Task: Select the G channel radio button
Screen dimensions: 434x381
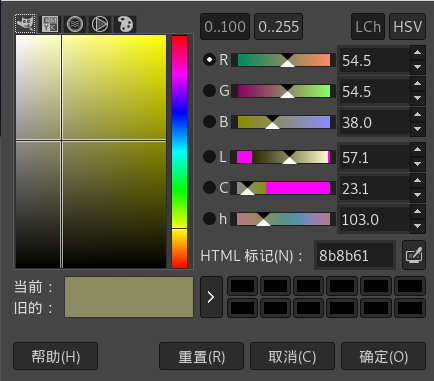Action: 209,91
